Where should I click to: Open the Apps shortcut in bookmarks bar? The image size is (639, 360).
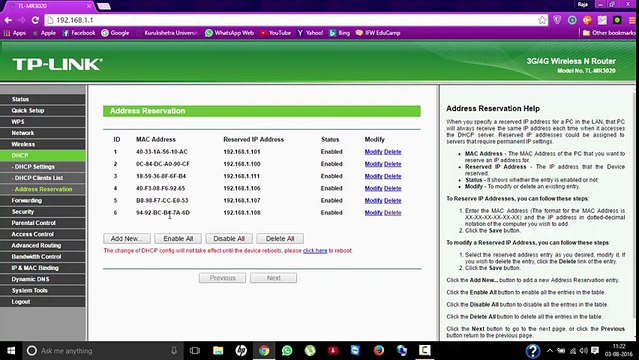pyautogui.click(x=15, y=33)
